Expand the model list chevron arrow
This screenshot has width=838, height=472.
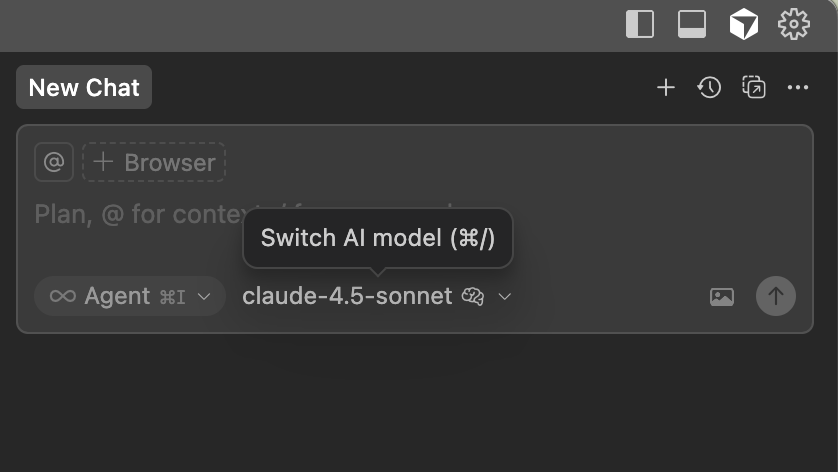point(505,297)
